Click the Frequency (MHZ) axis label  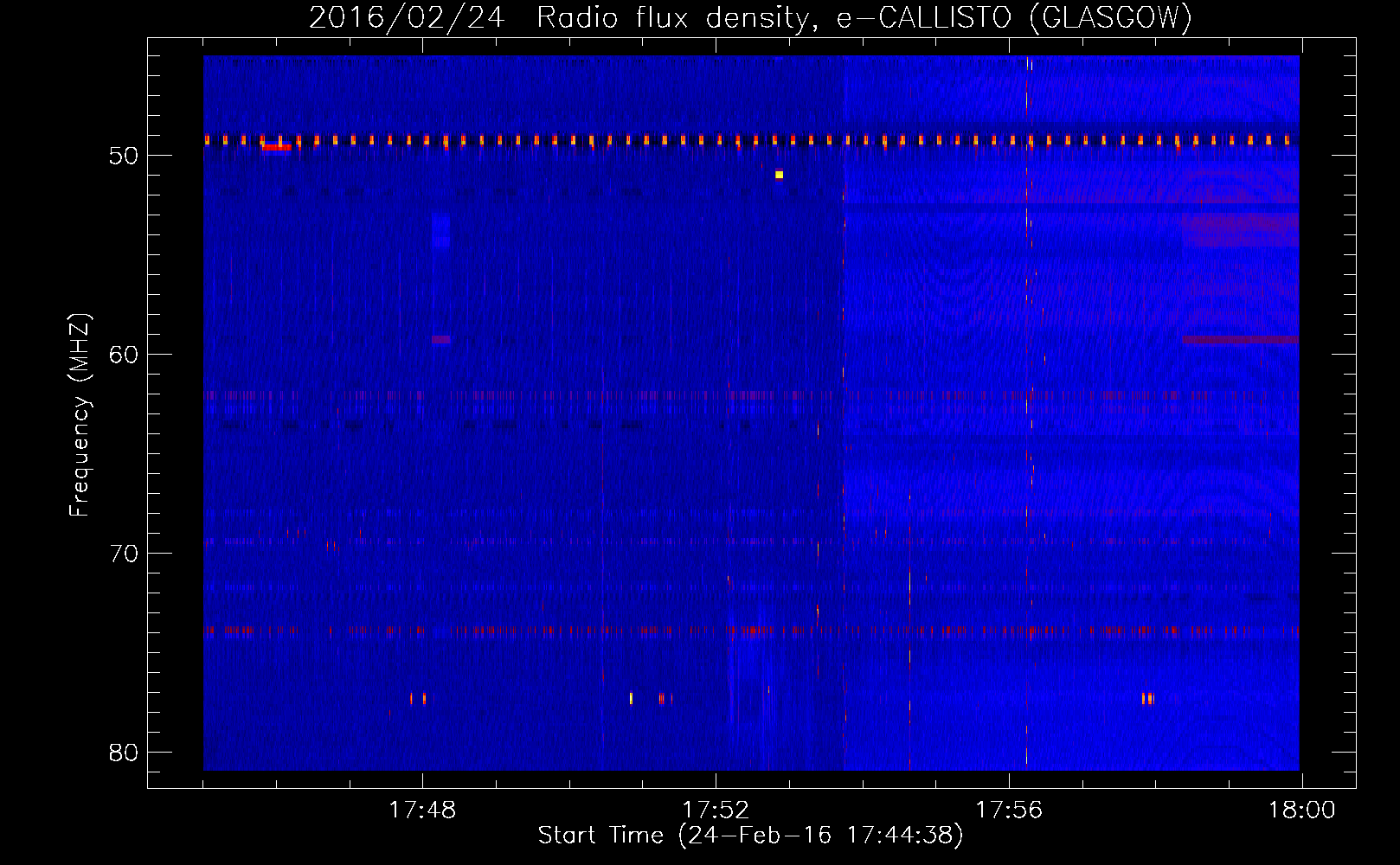pos(80,415)
